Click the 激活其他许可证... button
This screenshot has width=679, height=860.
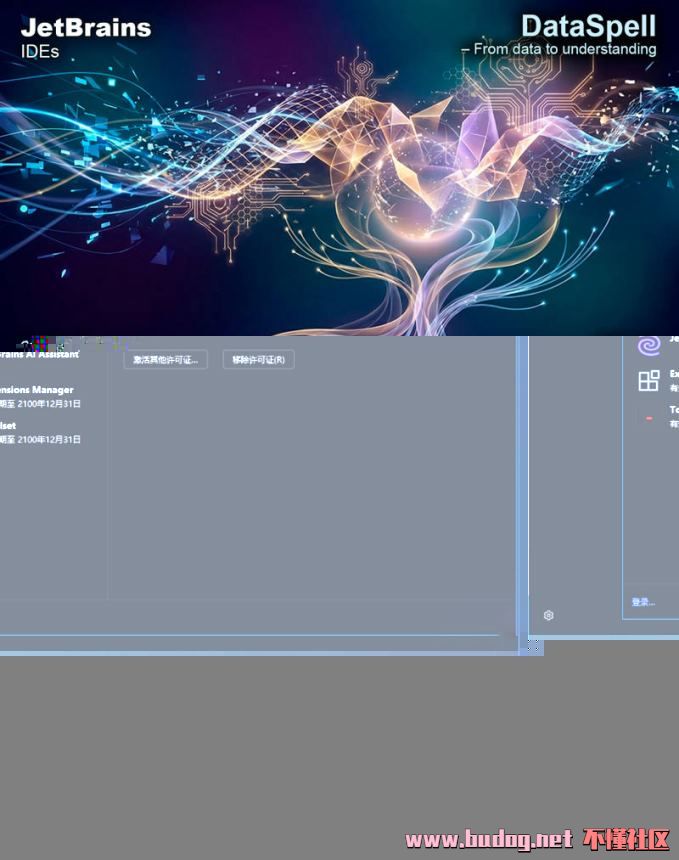point(166,360)
